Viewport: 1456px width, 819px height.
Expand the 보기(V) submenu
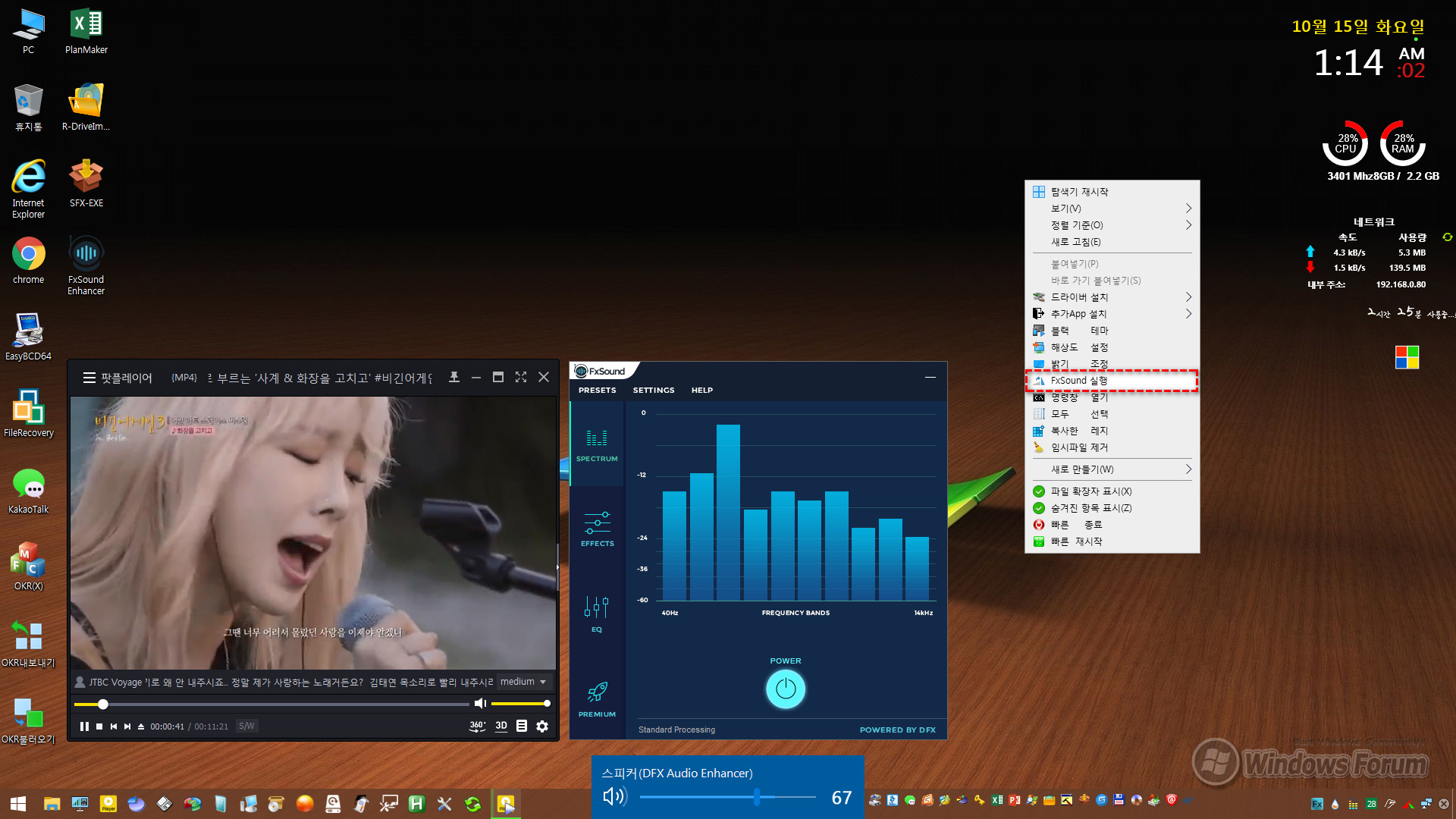tap(1112, 209)
